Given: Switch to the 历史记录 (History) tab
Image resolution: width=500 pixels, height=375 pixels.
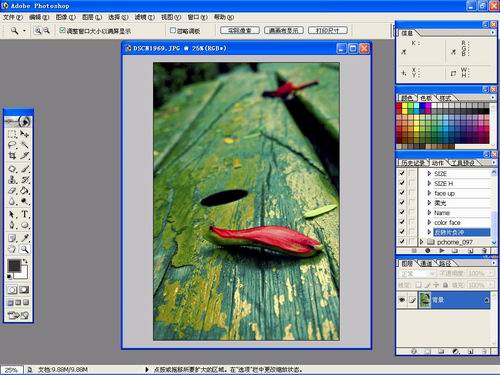Looking at the screenshot, I should [413, 163].
